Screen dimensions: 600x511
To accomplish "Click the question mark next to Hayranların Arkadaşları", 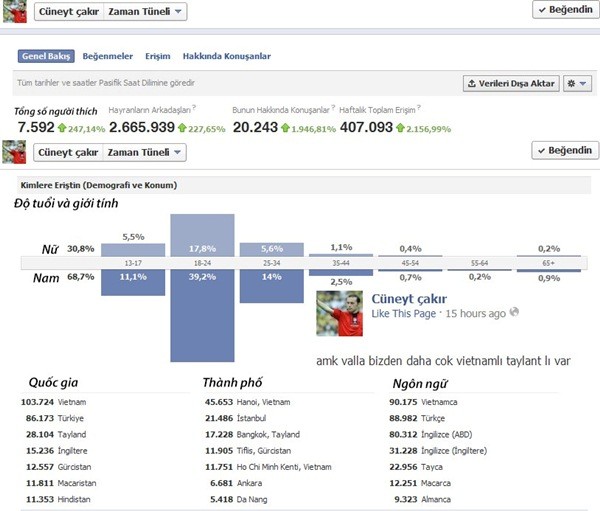I will [194, 108].
